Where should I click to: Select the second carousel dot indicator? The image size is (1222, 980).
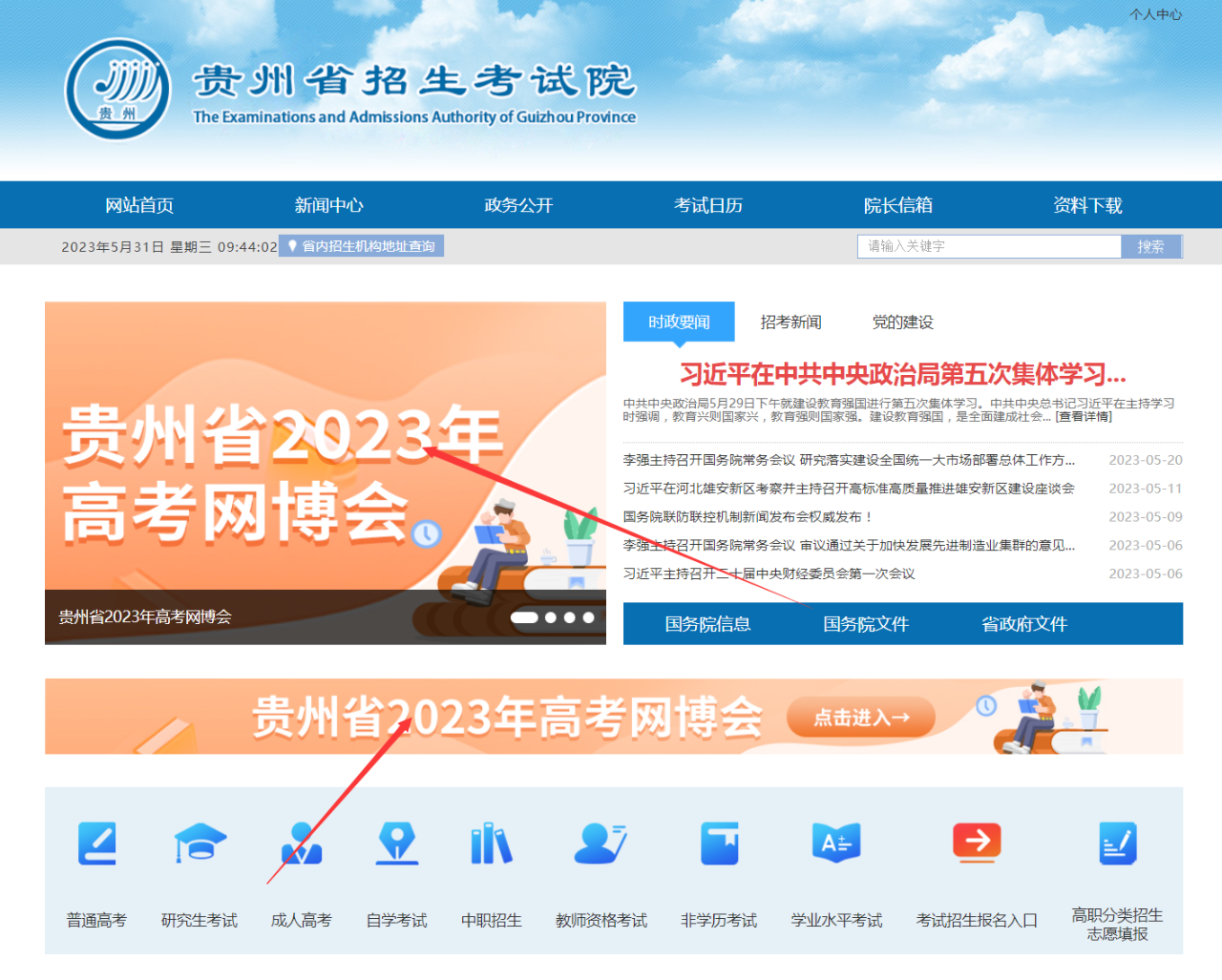[551, 617]
